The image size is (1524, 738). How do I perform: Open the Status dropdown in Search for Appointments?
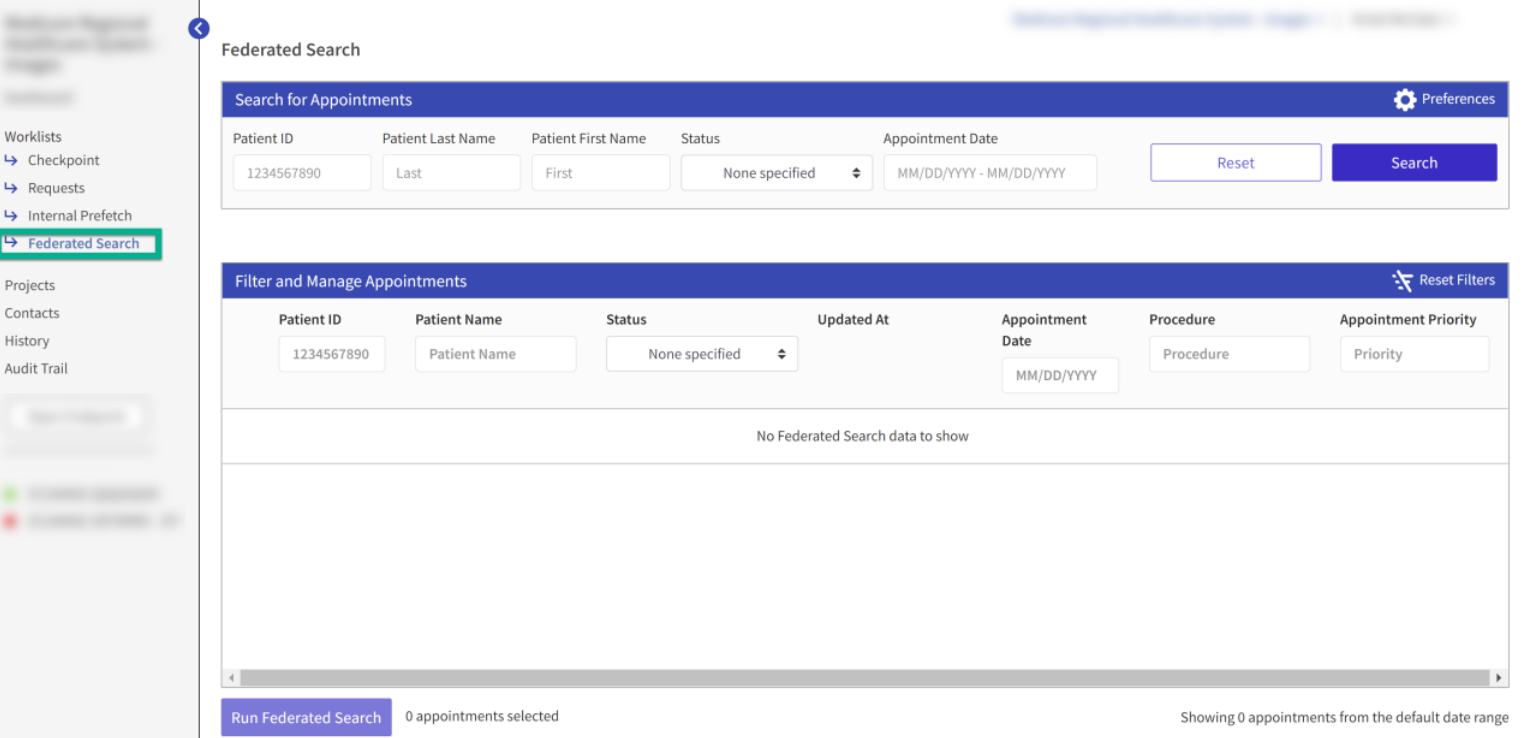pyautogui.click(x=776, y=172)
